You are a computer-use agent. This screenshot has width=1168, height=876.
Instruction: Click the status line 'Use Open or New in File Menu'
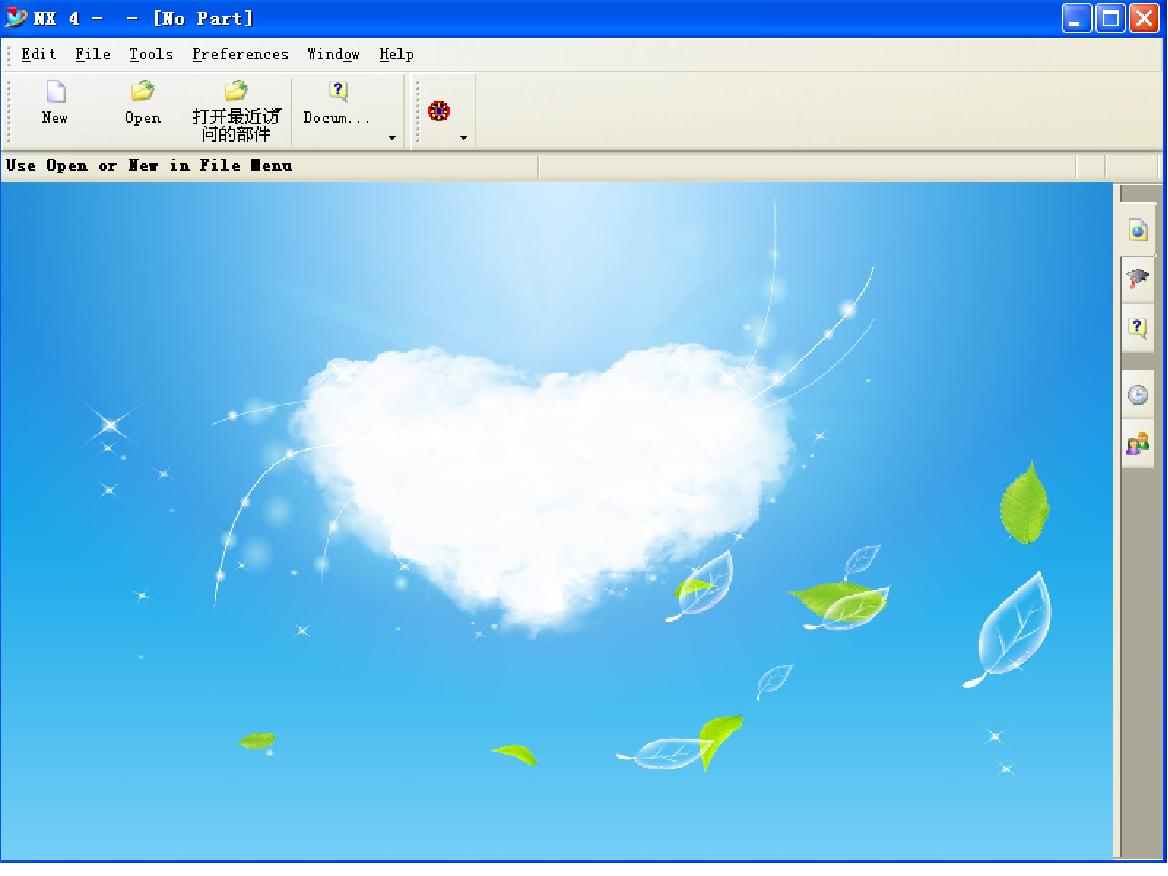point(149,166)
